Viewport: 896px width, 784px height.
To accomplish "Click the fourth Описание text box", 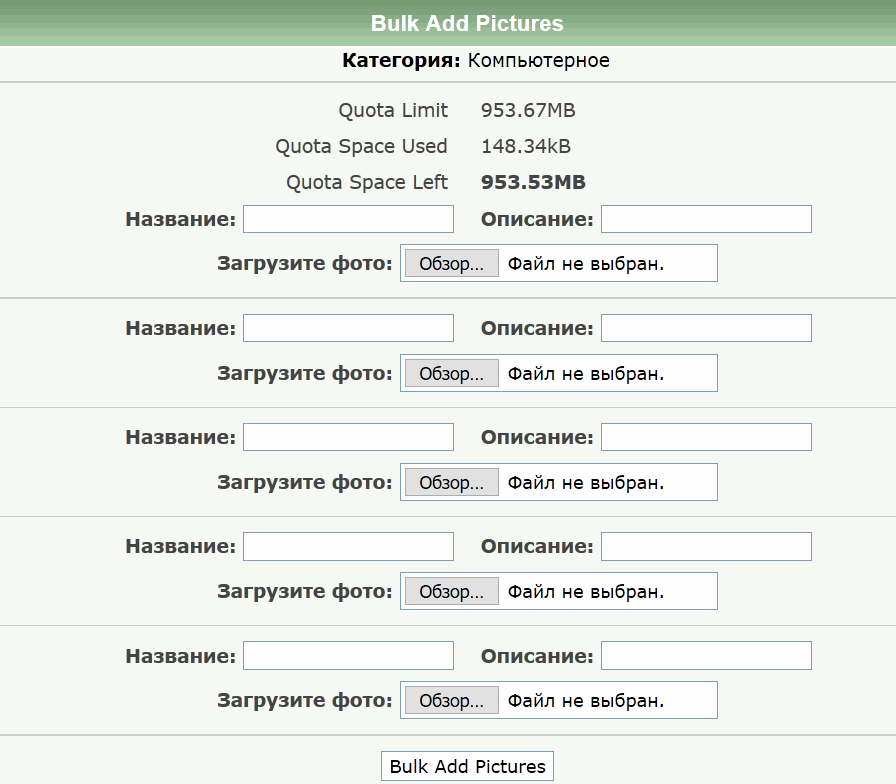I will [x=706, y=546].
